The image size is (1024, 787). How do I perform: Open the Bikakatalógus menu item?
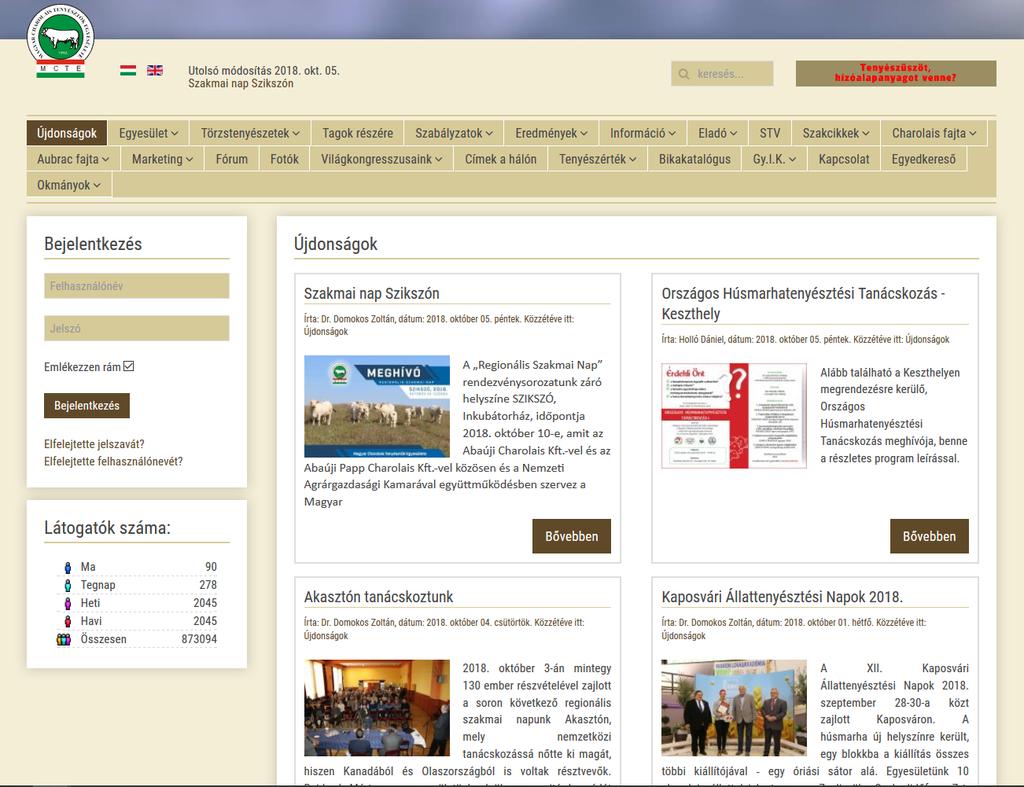point(695,159)
